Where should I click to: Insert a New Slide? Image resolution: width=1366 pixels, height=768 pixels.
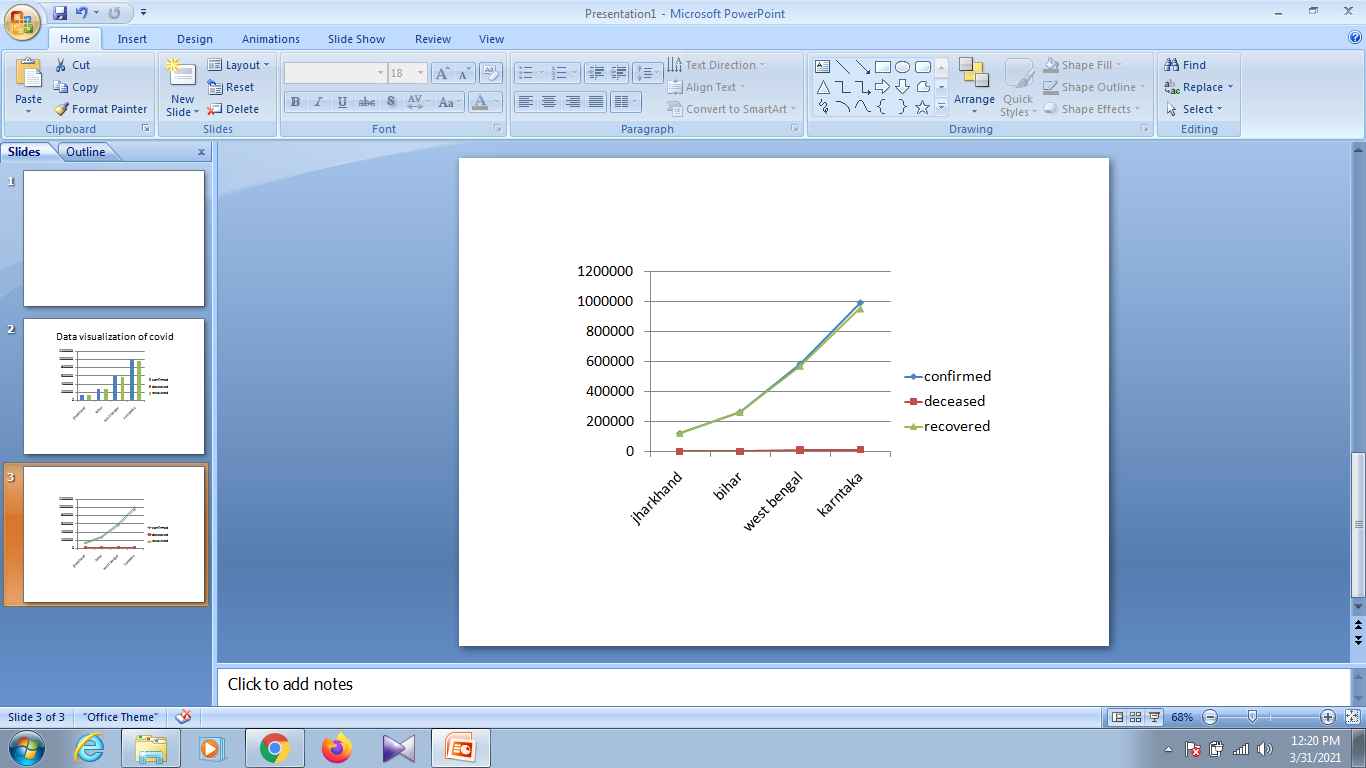[182, 87]
